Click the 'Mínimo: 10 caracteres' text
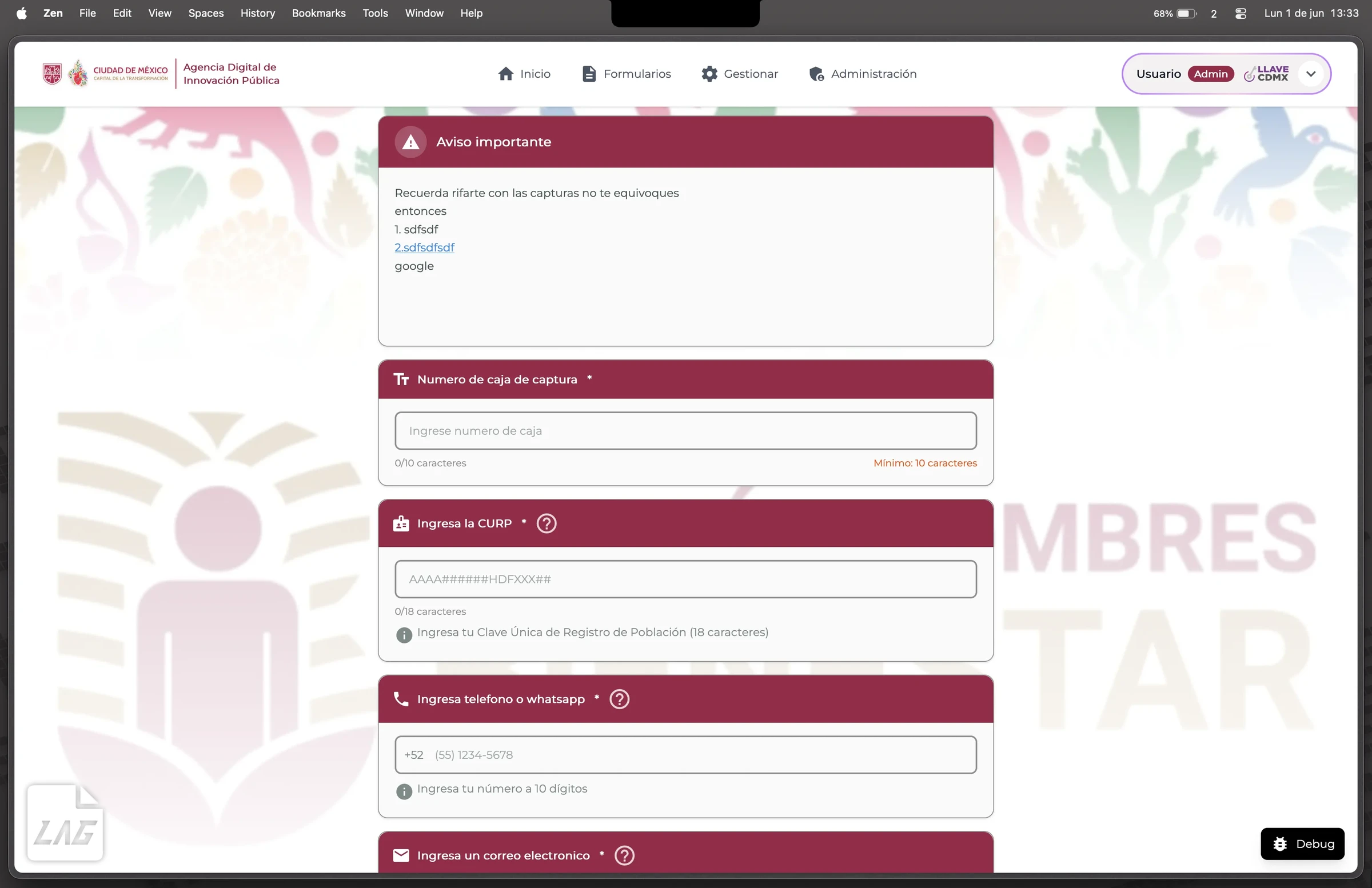The height and width of the screenshot is (888, 1372). (x=924, y=463)
